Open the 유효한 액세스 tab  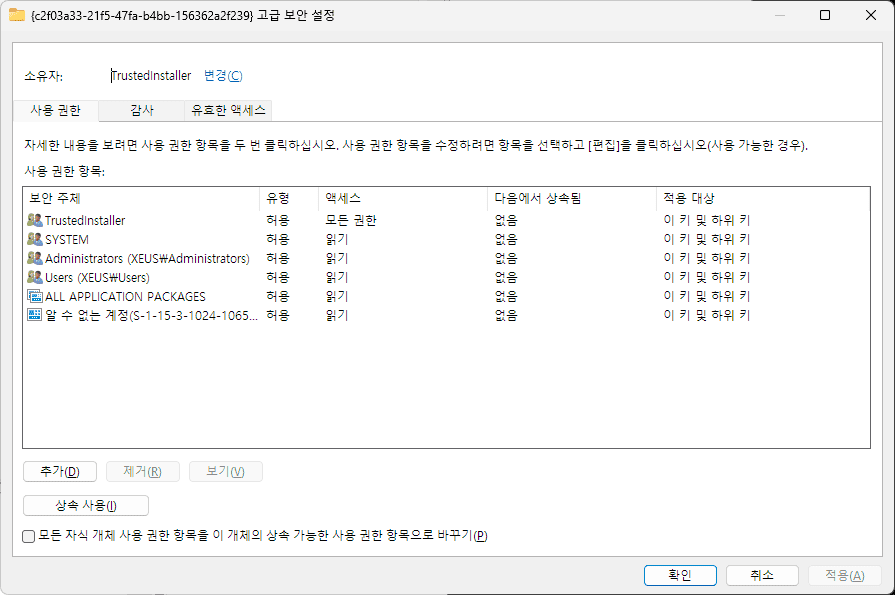[230, 110]
